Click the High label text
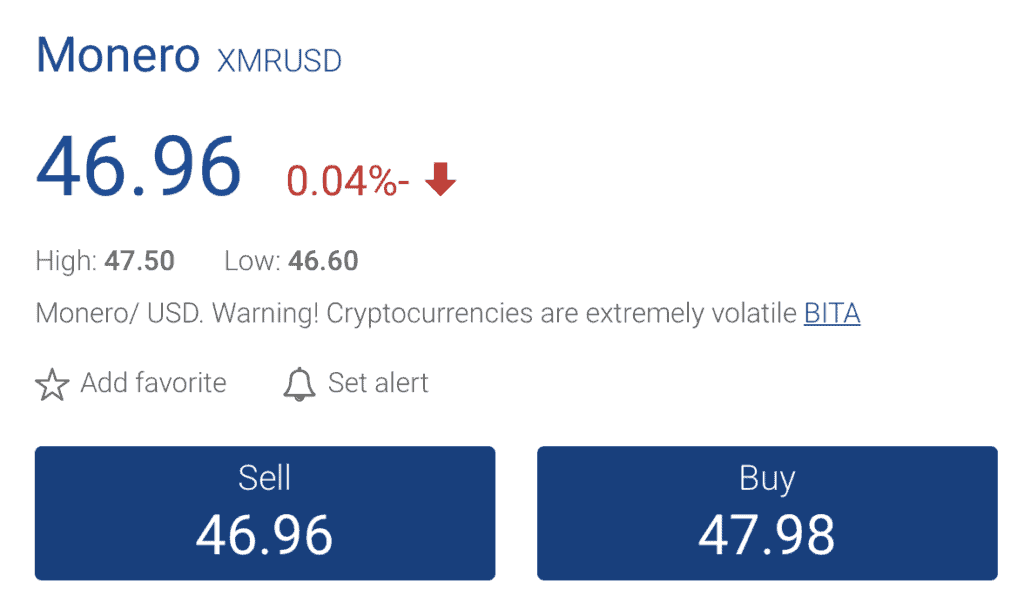 (x=66, y=261)
